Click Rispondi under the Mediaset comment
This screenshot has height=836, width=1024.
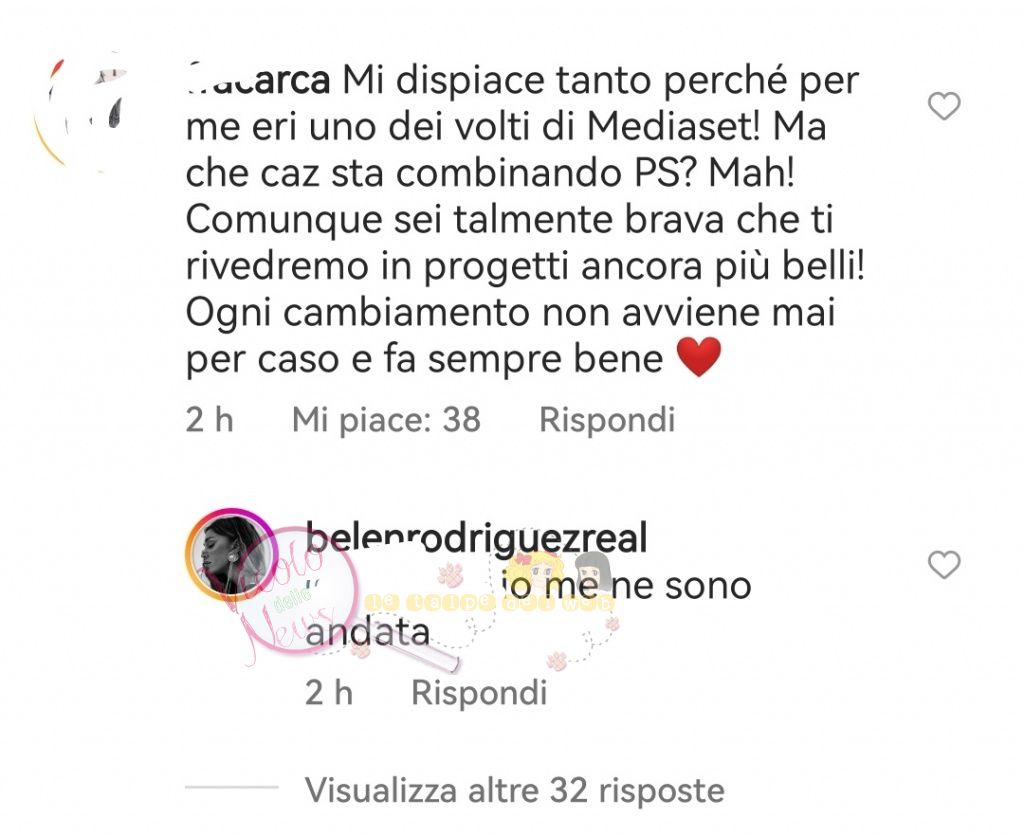point(607,419)
